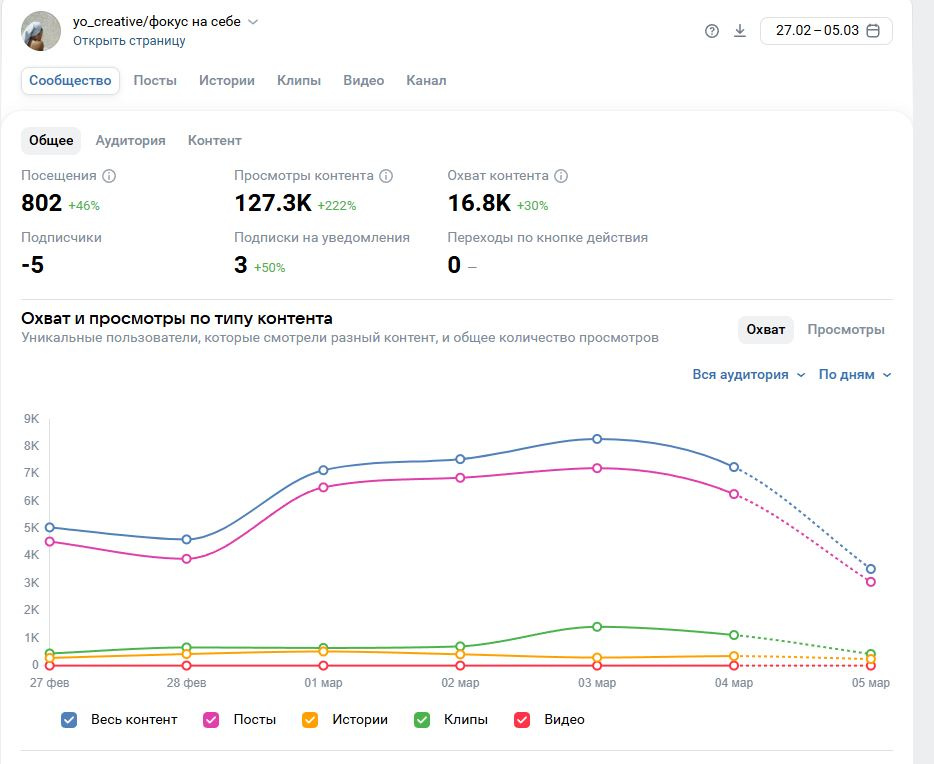The image size is (934, 764).
Task: Open the Вся аудитория dropdown
Action: coord(748,375)
